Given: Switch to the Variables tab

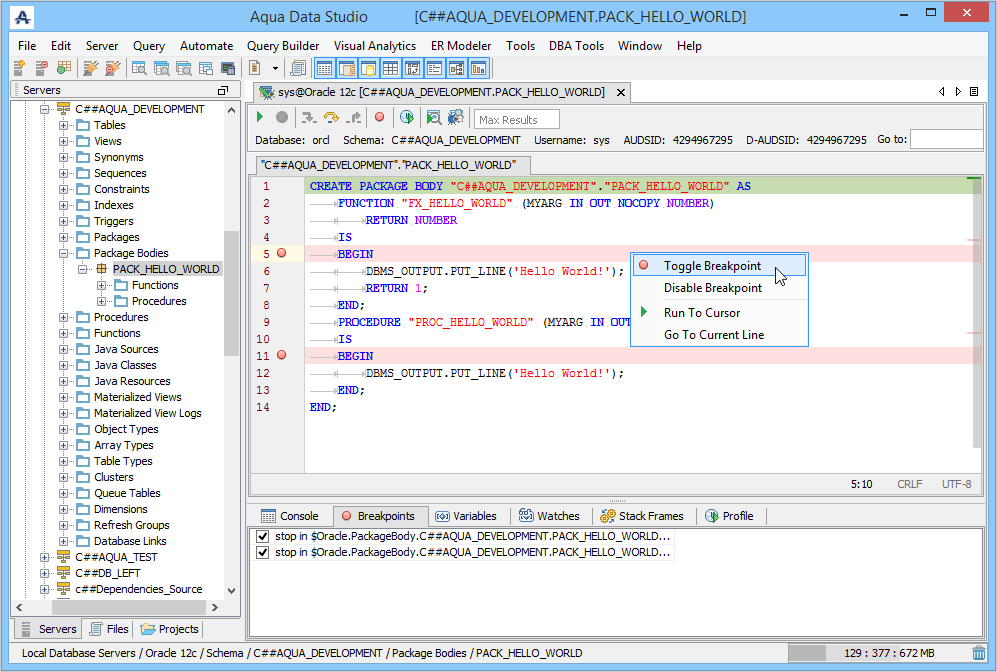Looking at the screenshot, I should (466, 516).
